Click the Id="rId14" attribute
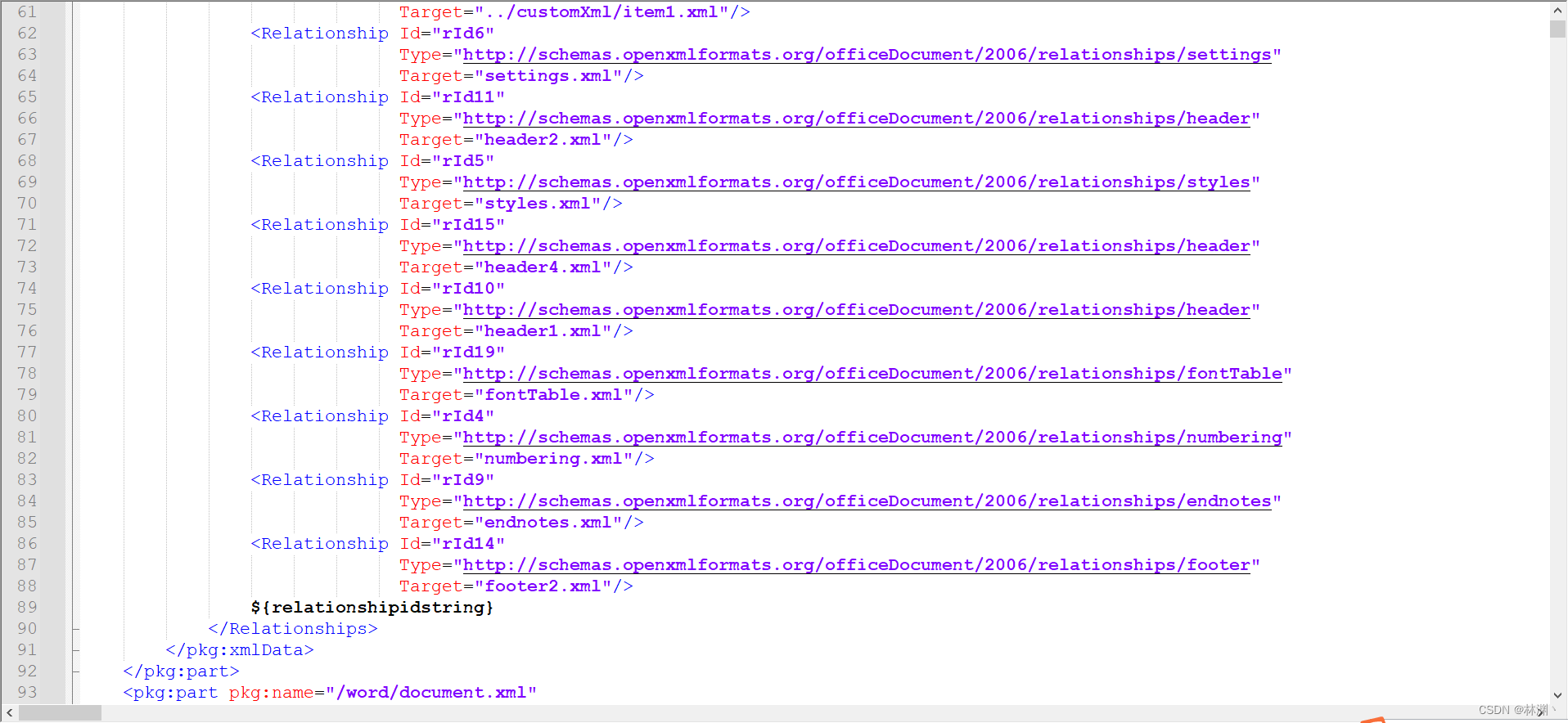 (x=453, y=544)
